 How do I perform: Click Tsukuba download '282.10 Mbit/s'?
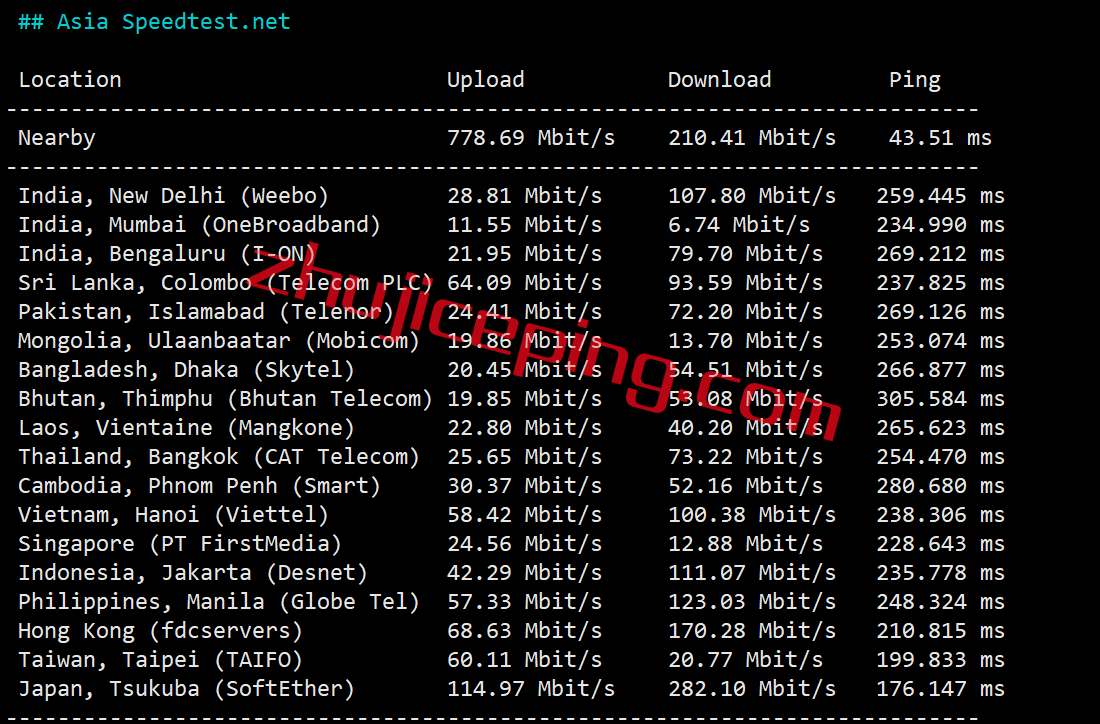click(752, 689)
